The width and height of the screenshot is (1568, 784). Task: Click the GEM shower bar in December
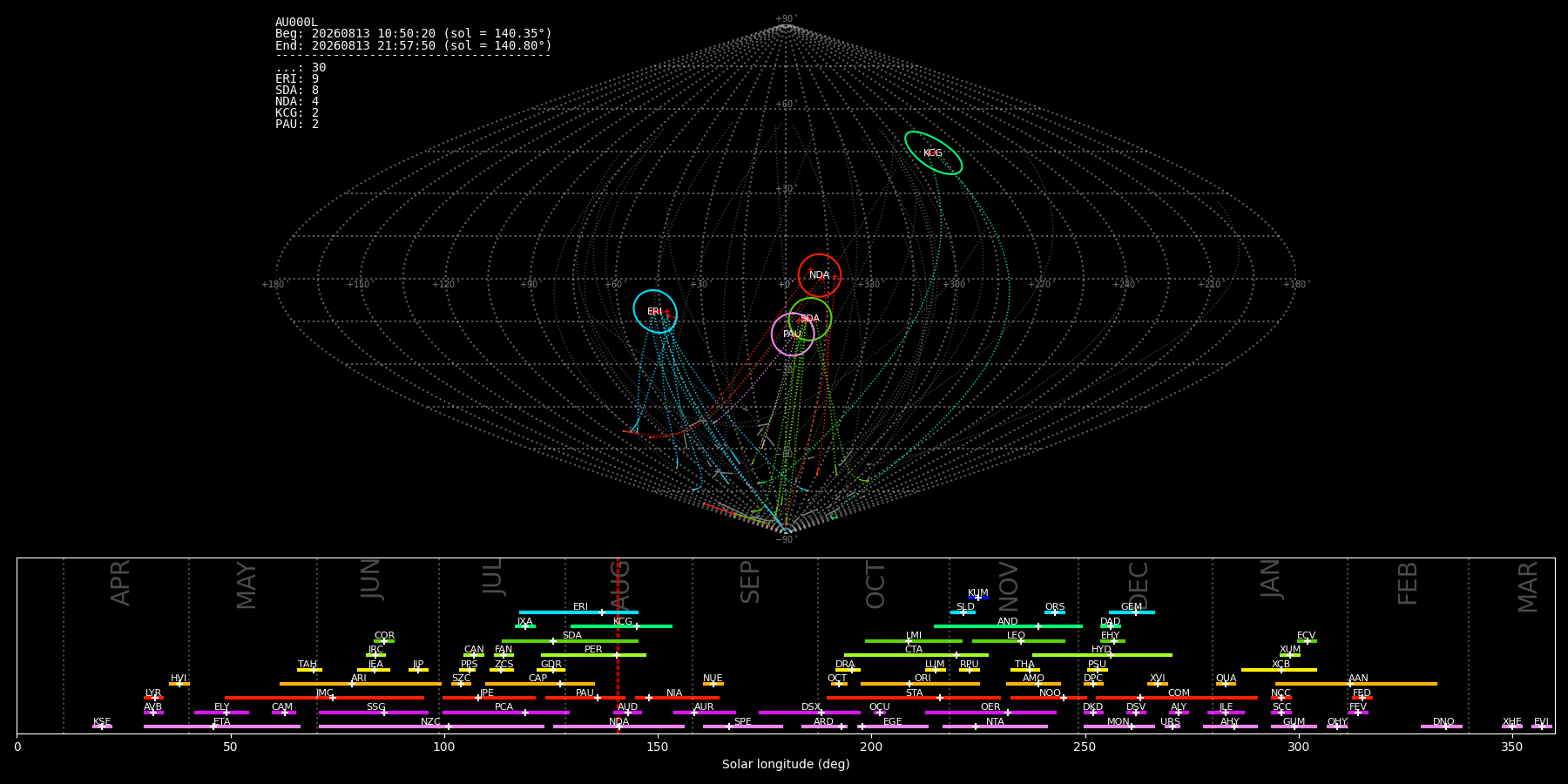1132,612
